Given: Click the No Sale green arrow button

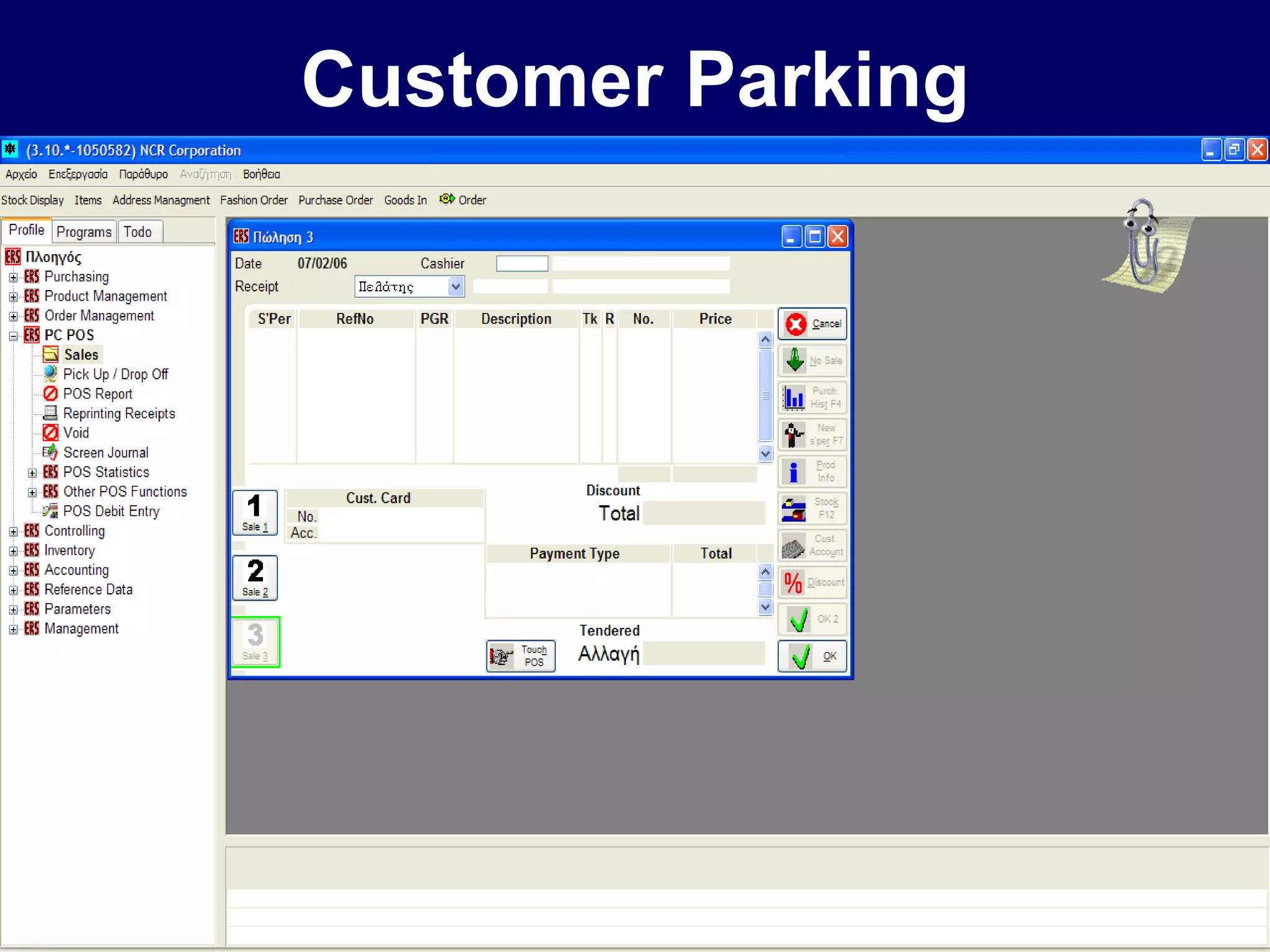Looking at the screenshot, I should [812, 360].
